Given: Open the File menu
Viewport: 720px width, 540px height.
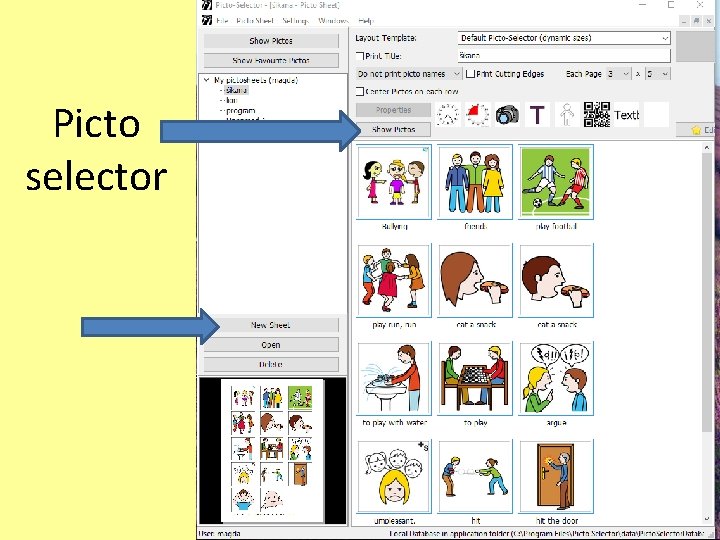Looking at the screenshot, I should pyautogui.click(x=222, y=21).
